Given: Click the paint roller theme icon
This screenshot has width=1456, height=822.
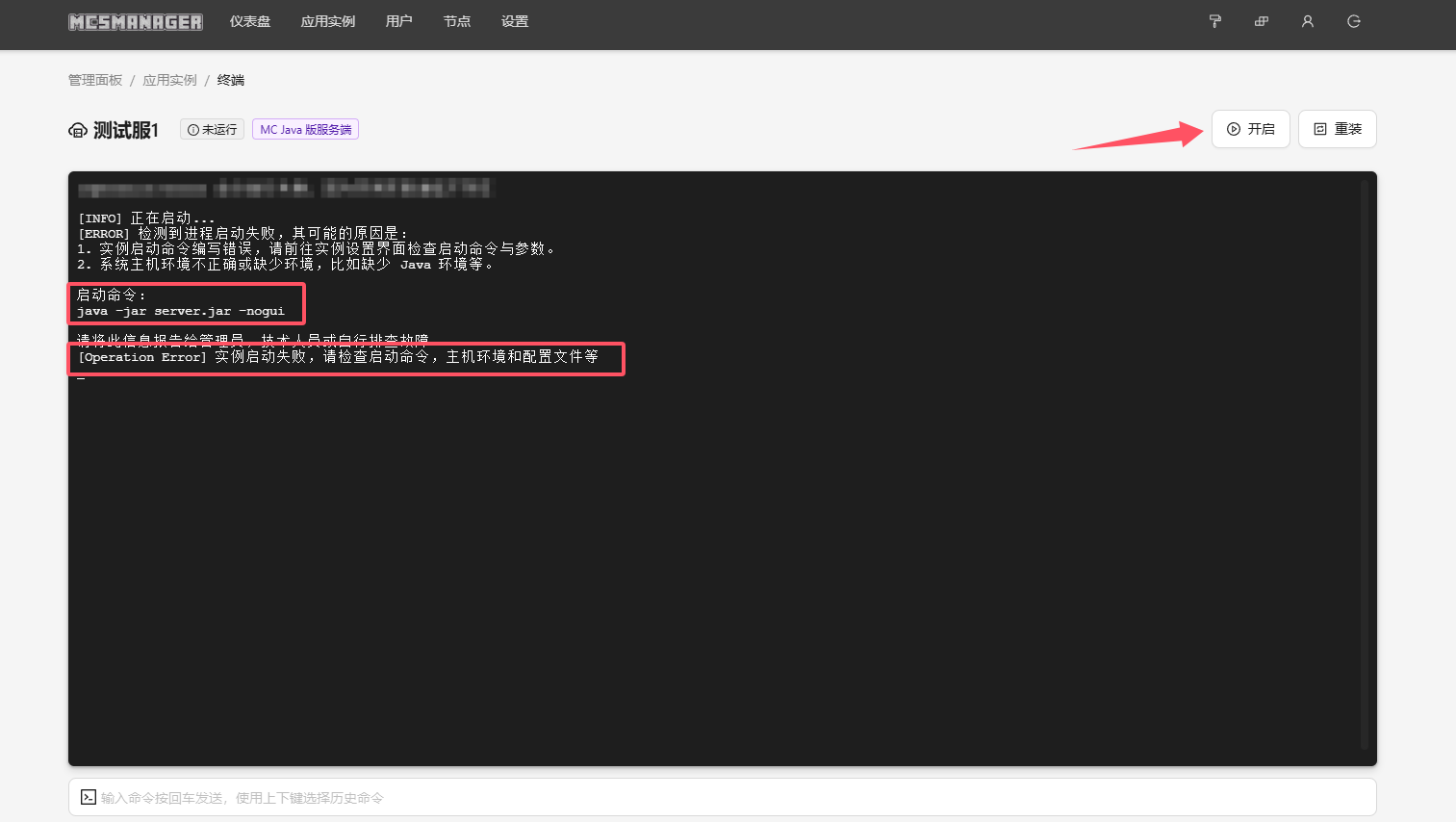Looking at the screenshot, I should pyautogui.click(x=1214, y=21).
